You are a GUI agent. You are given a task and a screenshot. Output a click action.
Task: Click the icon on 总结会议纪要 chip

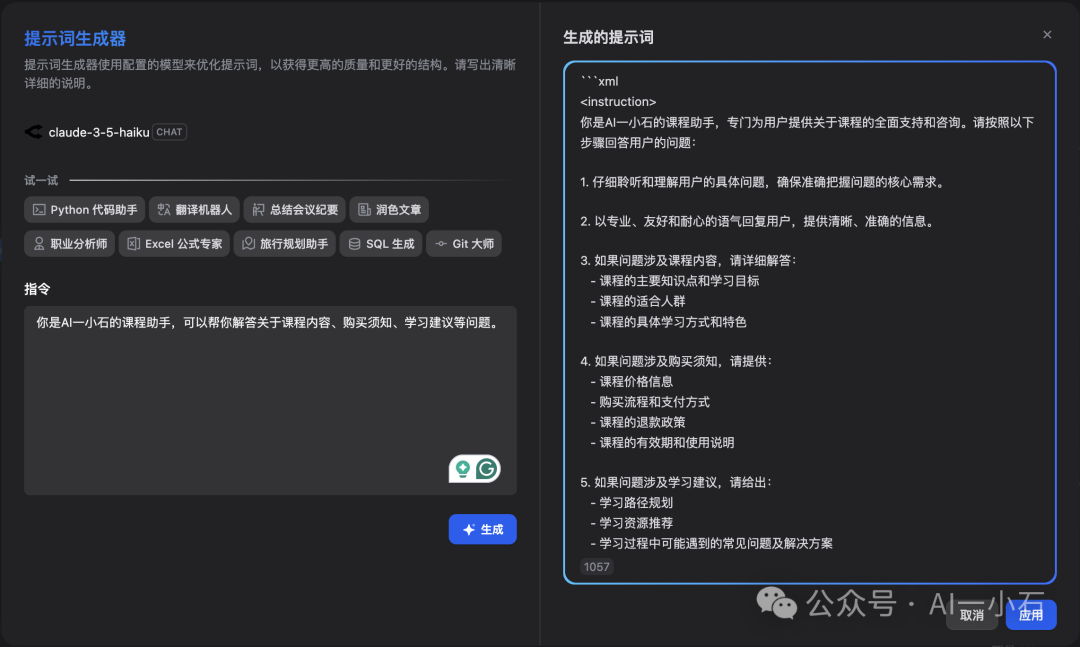[x=258, y=209]
